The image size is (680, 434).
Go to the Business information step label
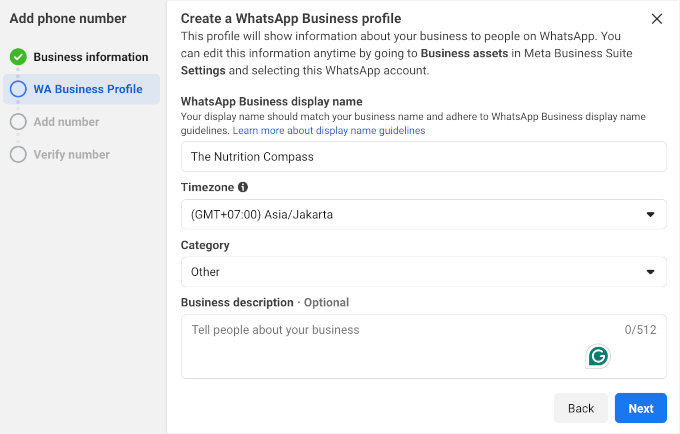(90, 57)
